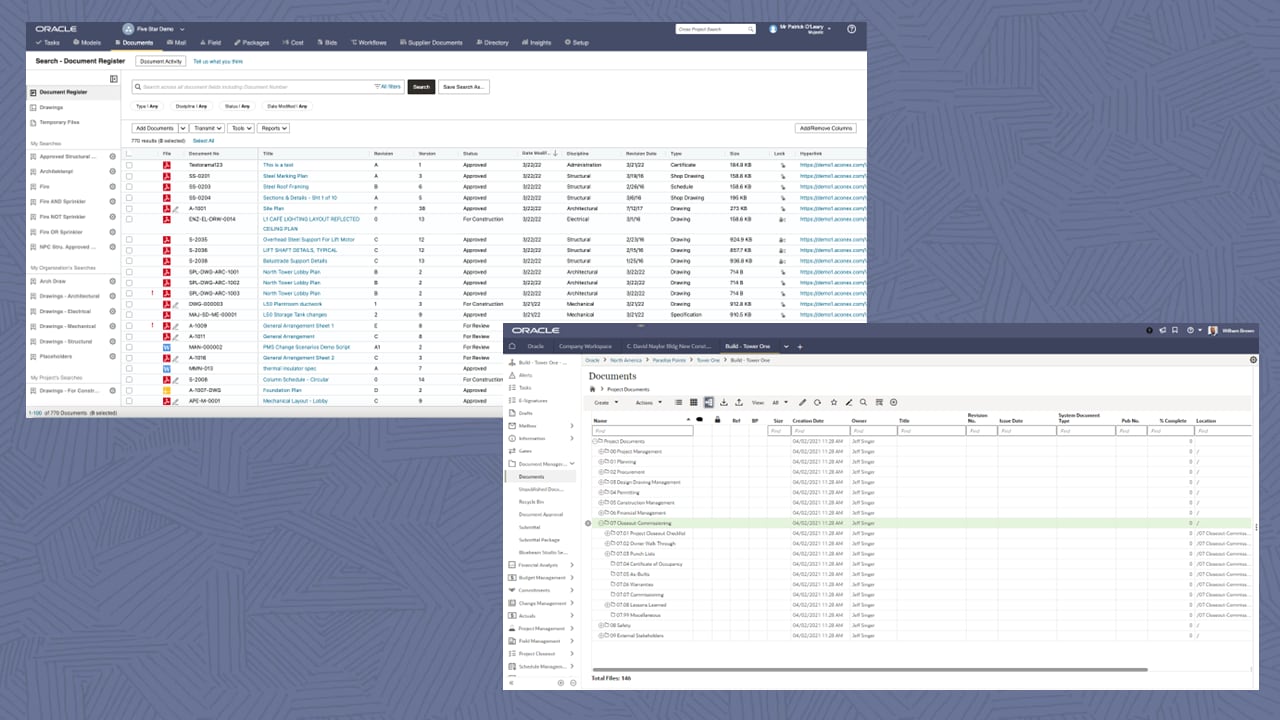The width and height of the screenshot is (1280, 720).
Task: Collapse the Aconex search sidebar panel
Action: click(x=114, y=78)
